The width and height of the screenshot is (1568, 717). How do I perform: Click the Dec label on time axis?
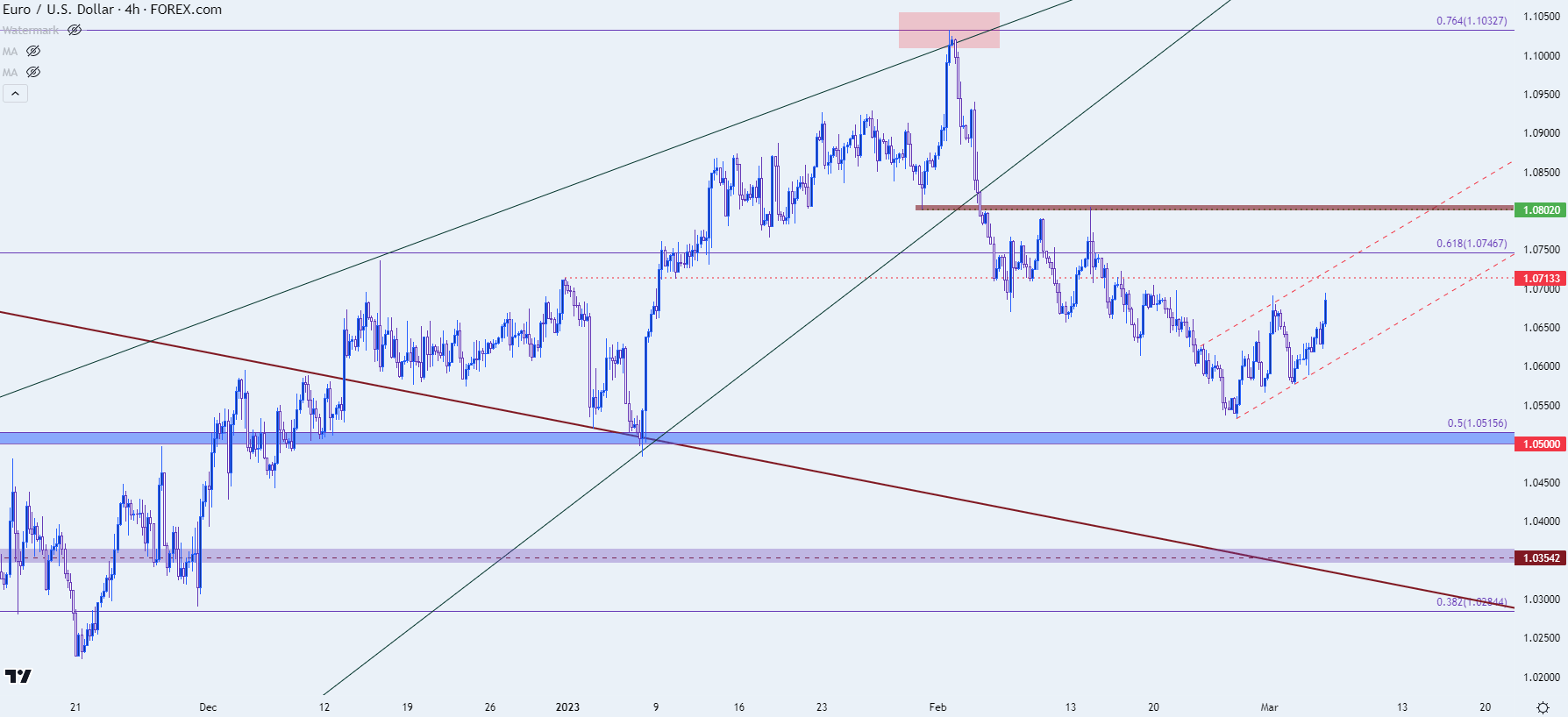click(x=208, y=707)
